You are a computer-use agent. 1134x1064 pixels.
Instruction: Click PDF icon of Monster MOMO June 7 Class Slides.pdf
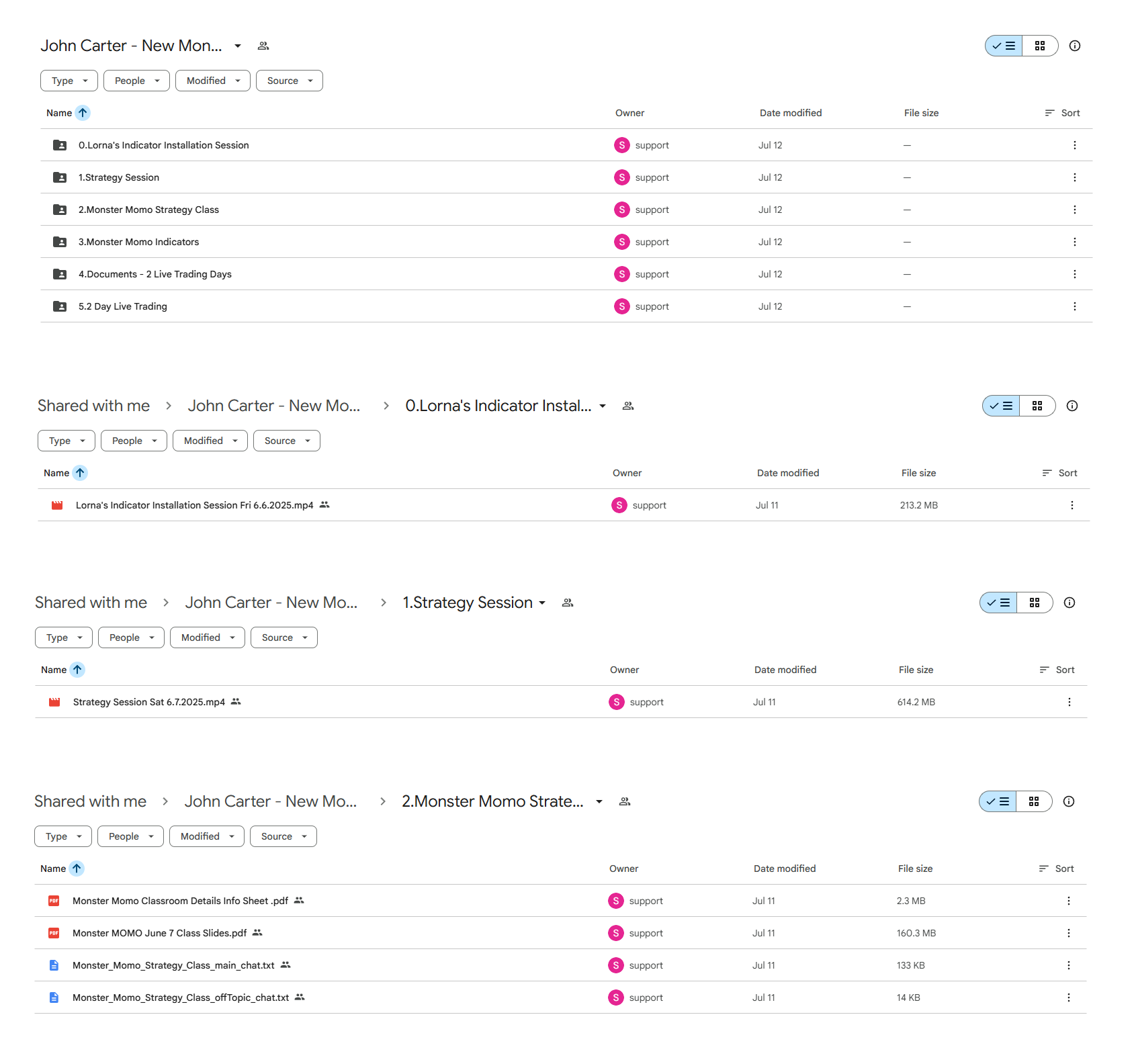pyautogui.click(x=54, y=933)
